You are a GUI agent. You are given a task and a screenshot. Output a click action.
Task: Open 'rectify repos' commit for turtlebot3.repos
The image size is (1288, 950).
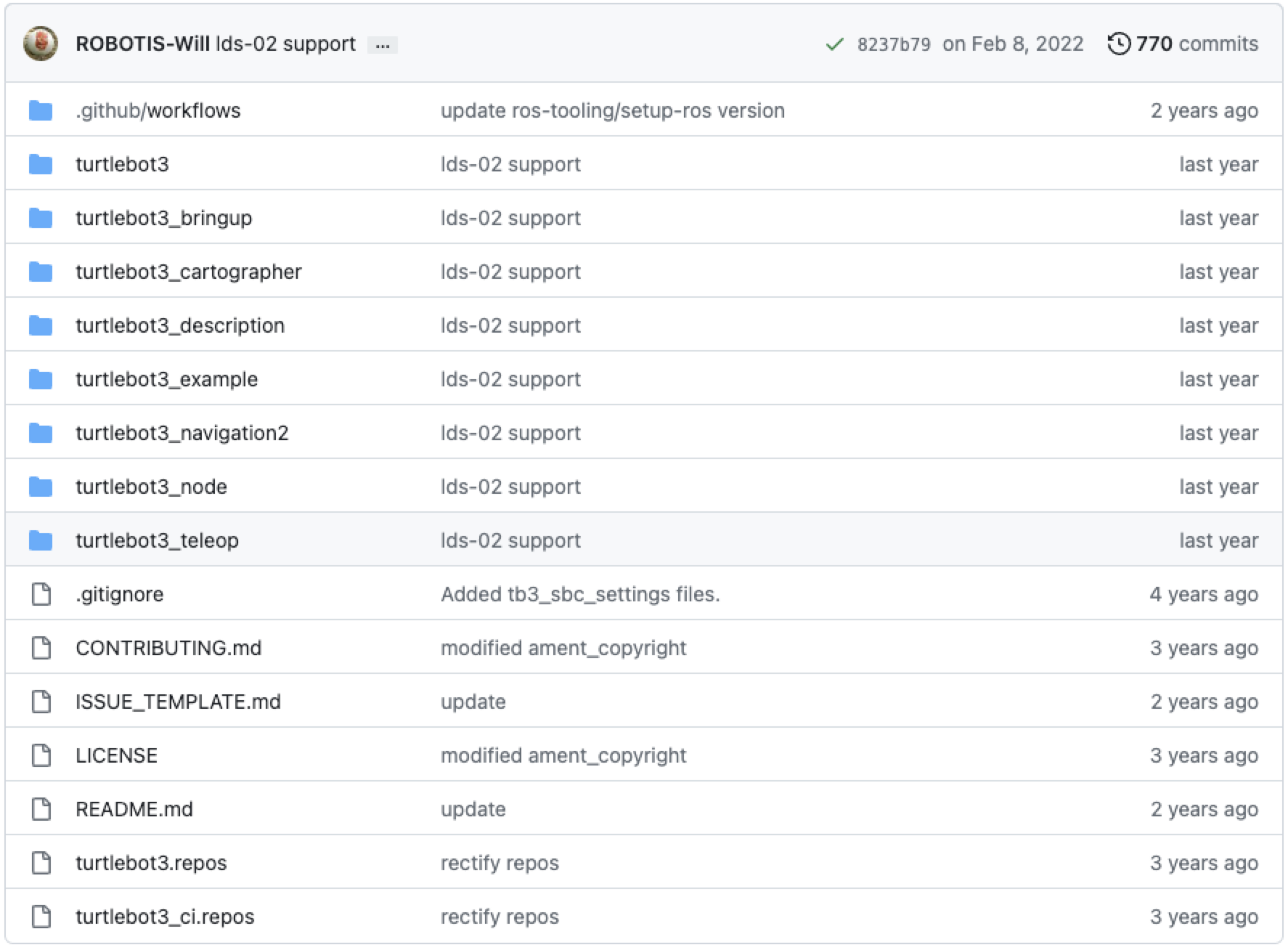[x=500, y=863]
